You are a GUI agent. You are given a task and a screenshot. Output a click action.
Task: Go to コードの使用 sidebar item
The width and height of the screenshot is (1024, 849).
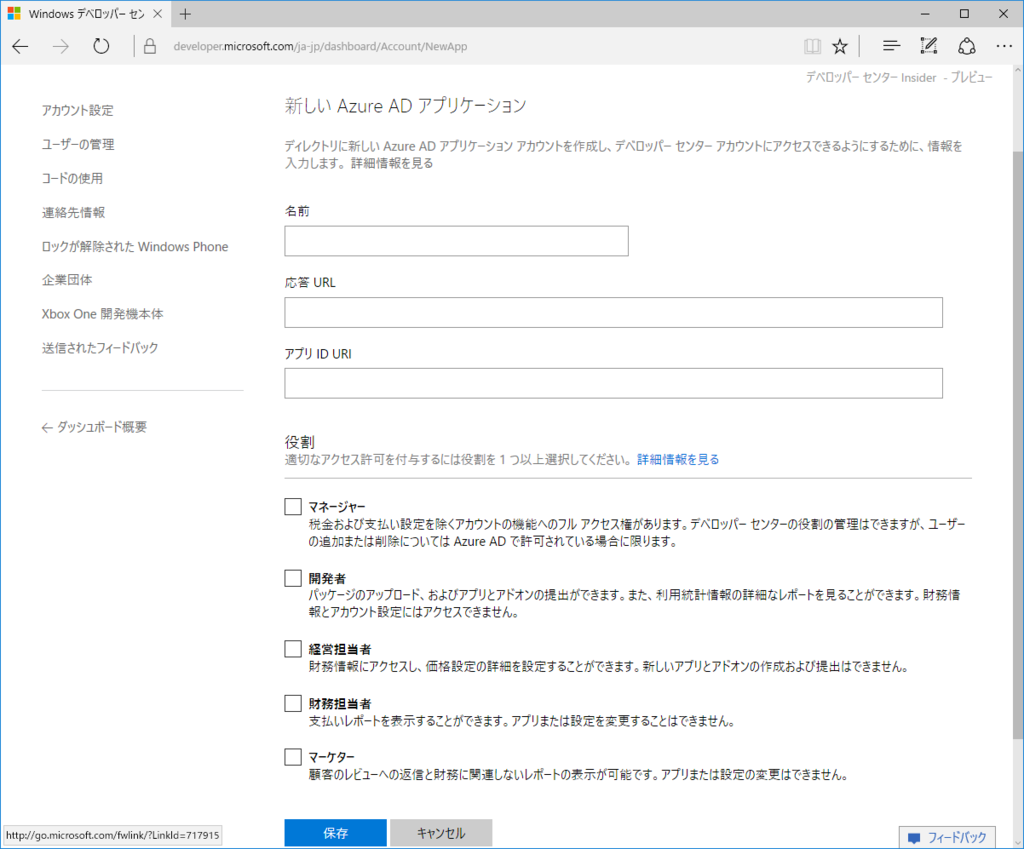[72, 178]
